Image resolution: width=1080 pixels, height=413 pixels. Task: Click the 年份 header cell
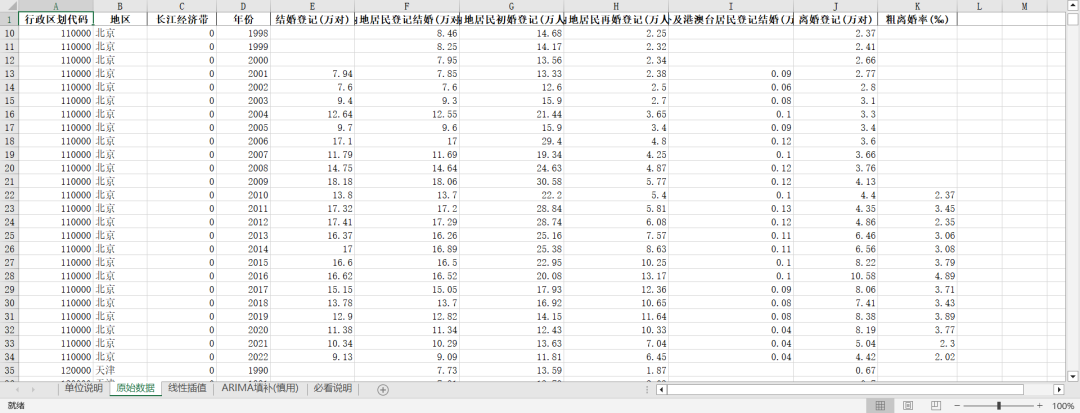[243, 20]
